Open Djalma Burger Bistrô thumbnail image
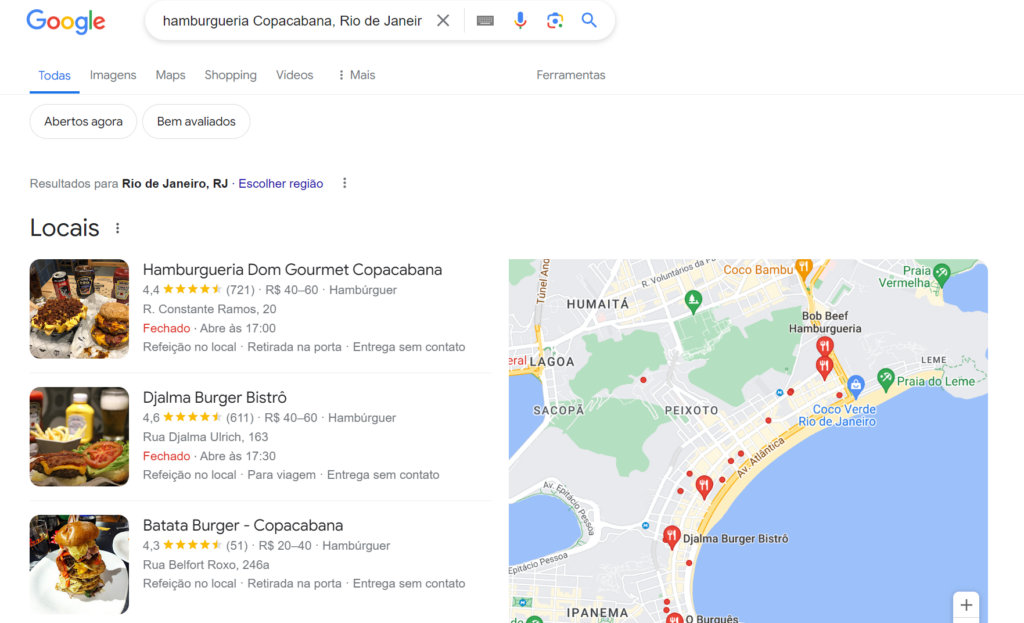The width and height of the screenshot is (1024, 623). click(x=79, y=437)
